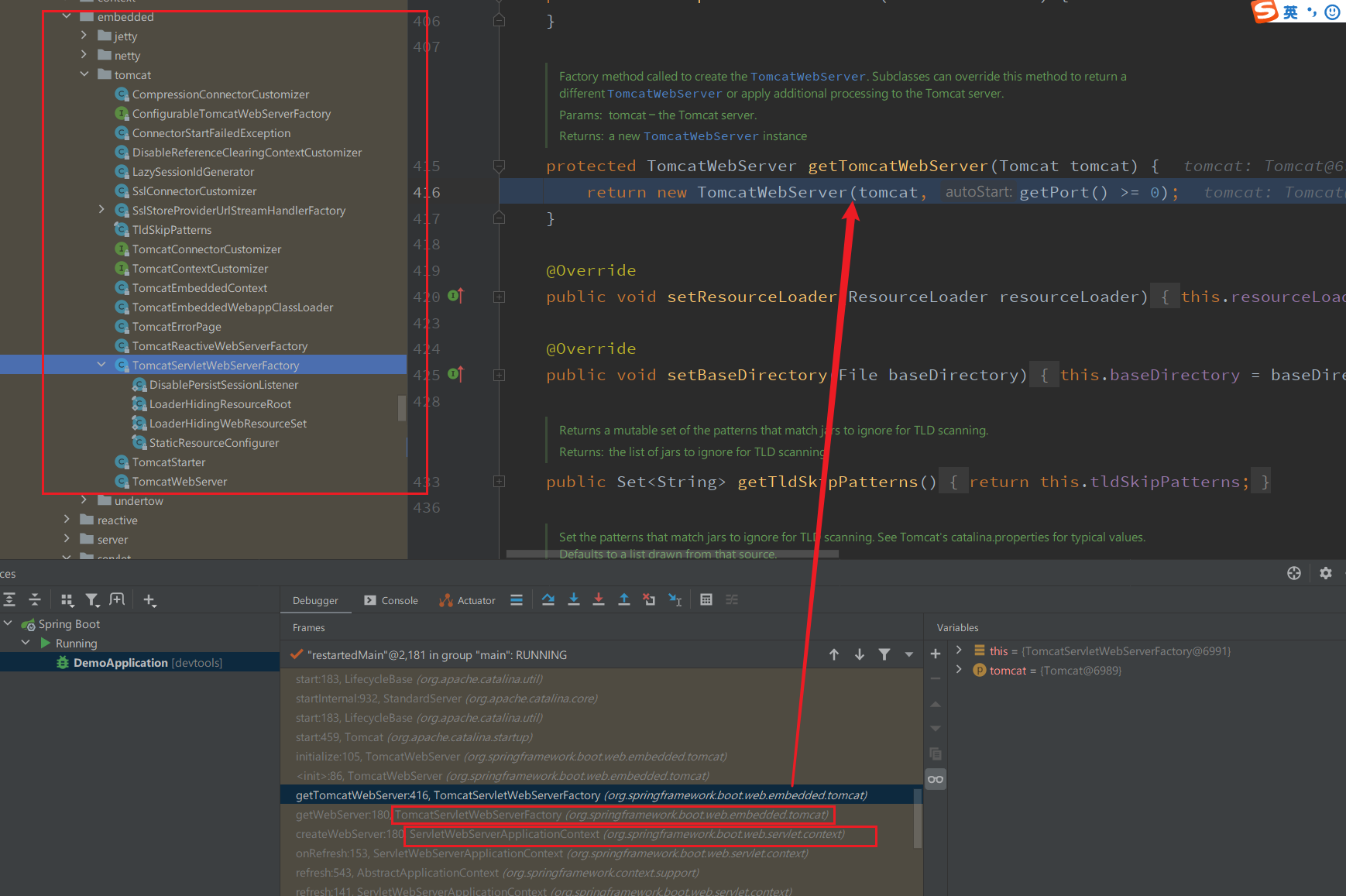Expand the jetty package folder
1346x896 pixels.
click(x=84, y=36)
